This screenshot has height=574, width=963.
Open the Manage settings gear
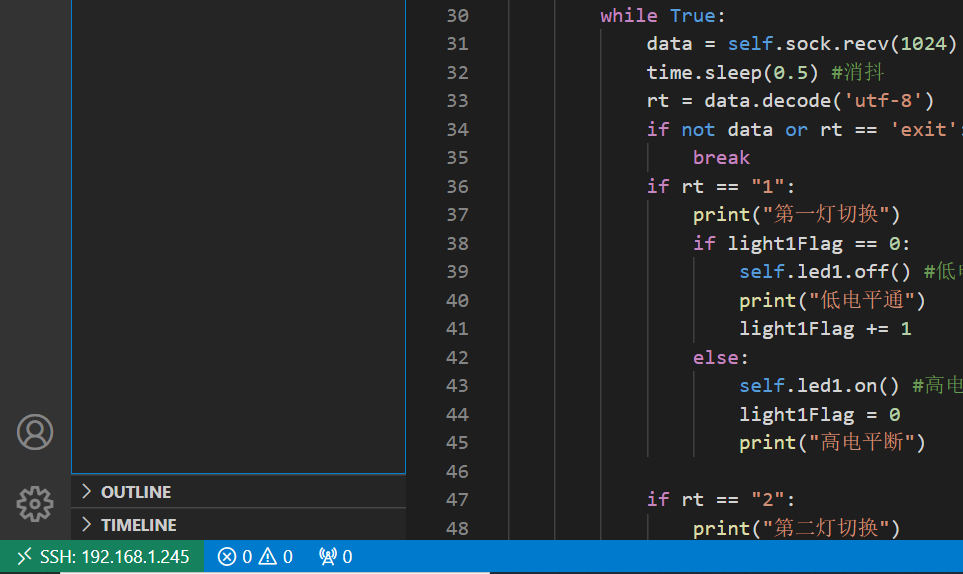pos(35,504)
